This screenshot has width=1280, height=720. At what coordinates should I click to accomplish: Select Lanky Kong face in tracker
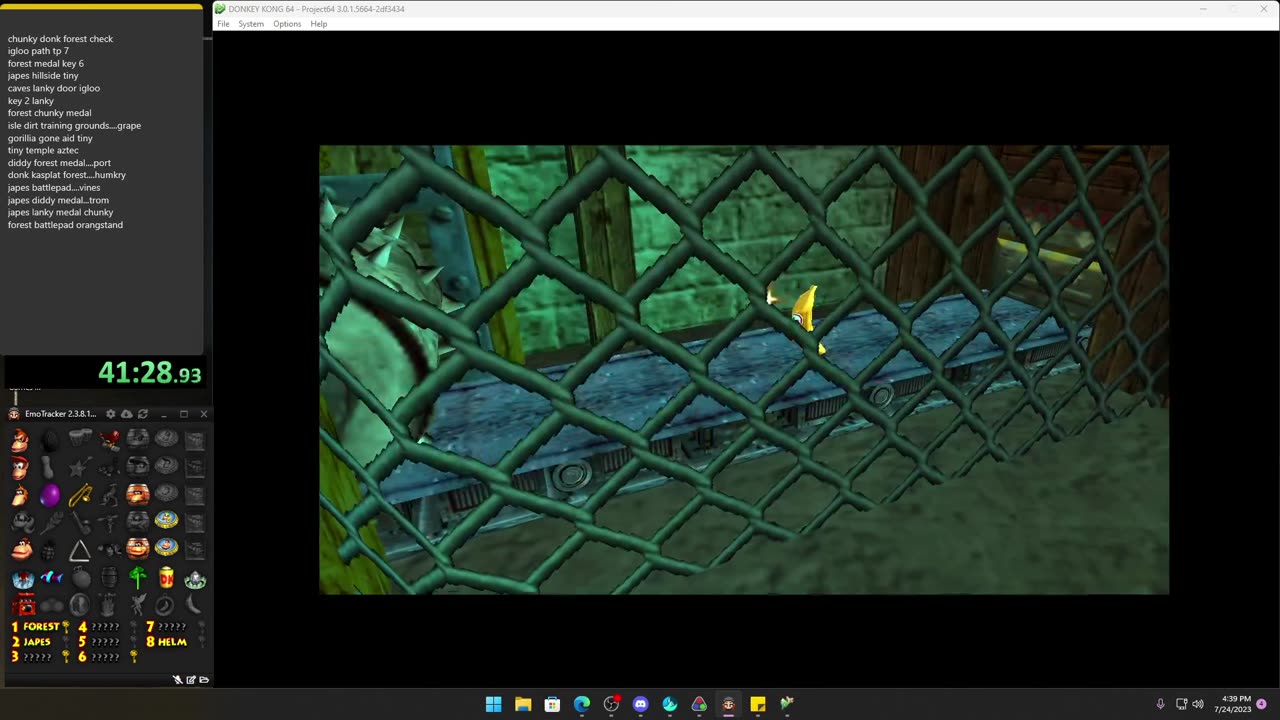coord(20,495)
